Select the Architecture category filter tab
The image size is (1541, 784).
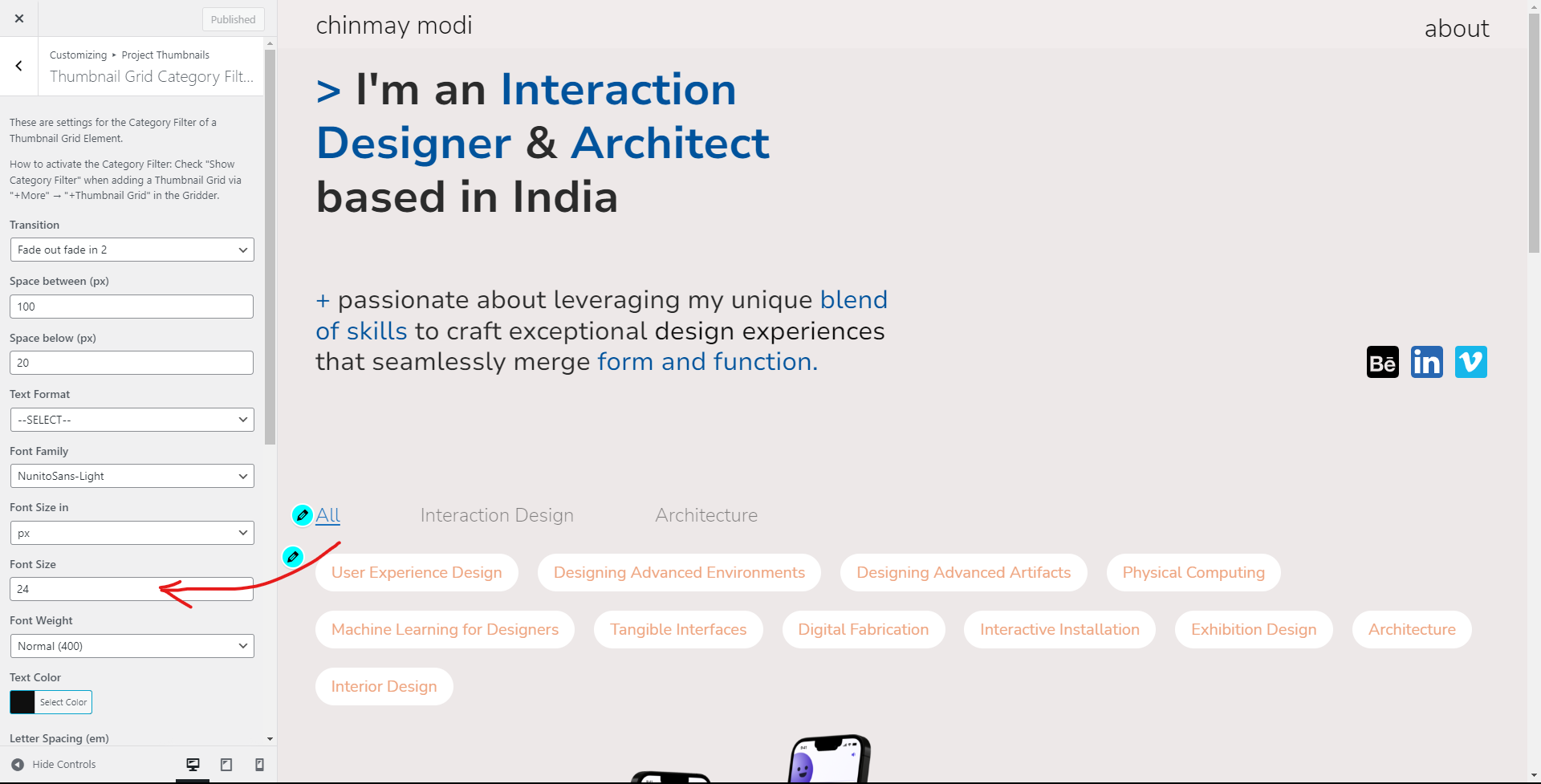706,515
